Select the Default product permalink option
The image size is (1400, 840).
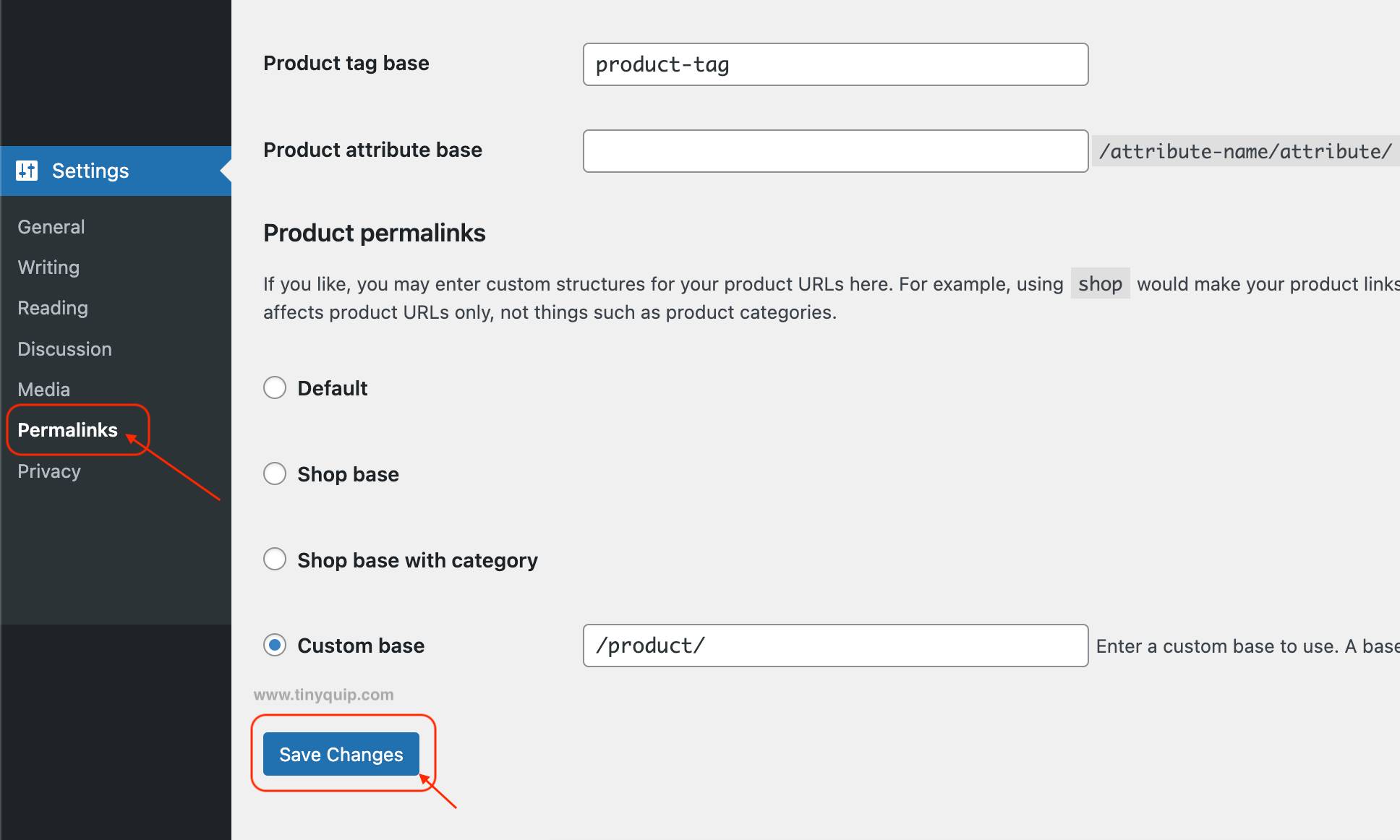[x=275, y=388]
